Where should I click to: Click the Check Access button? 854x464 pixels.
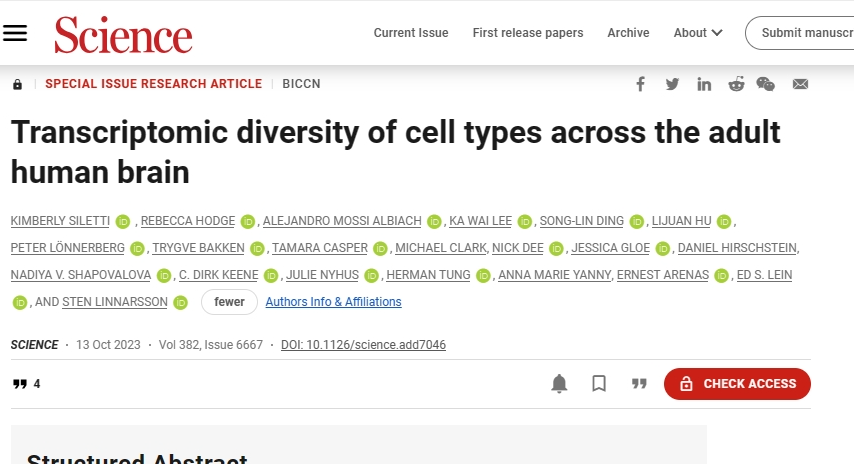737,384
